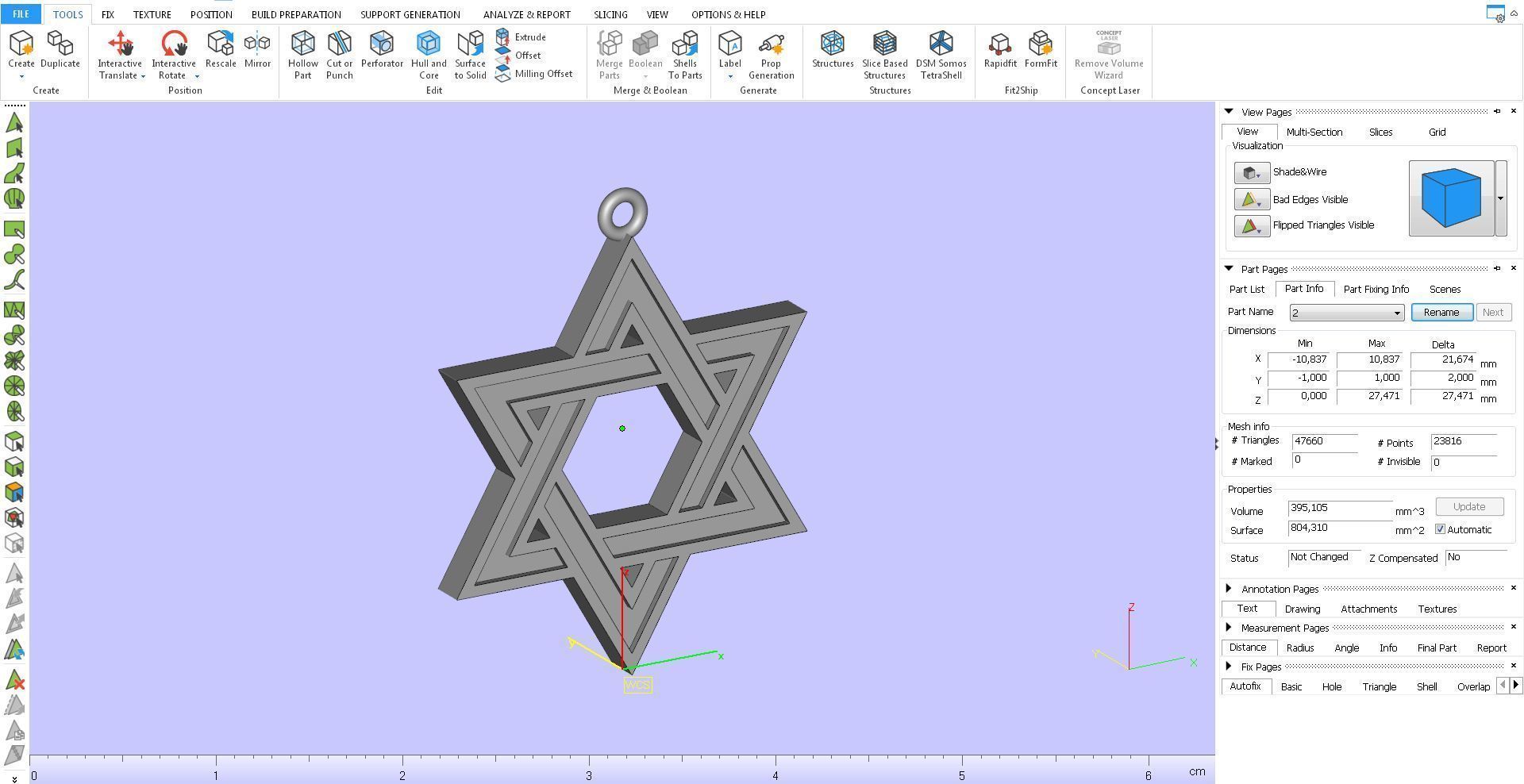Expand the Fix Pages panel
The image size is (1524, 784).
(1229, 667)
